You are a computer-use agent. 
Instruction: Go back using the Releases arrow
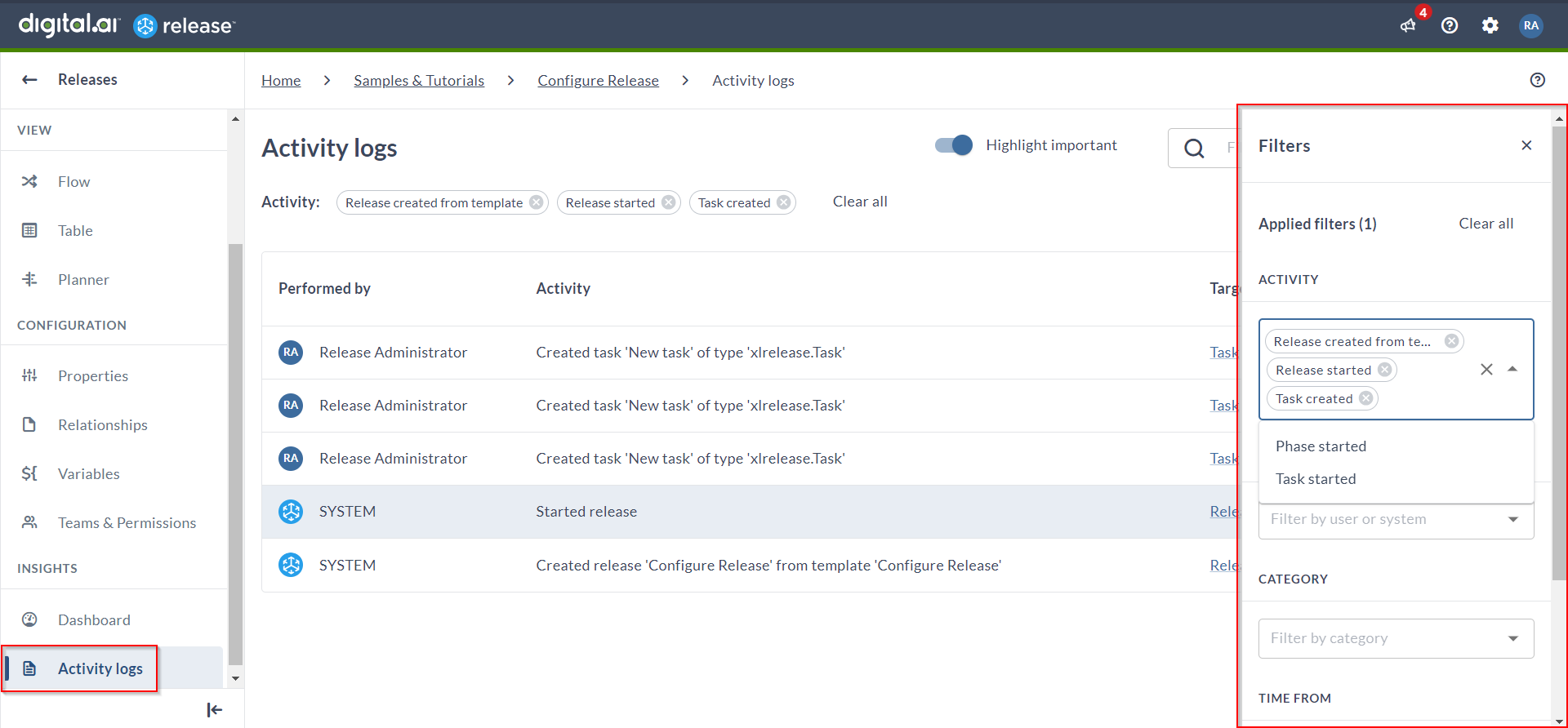coord(29,79)
